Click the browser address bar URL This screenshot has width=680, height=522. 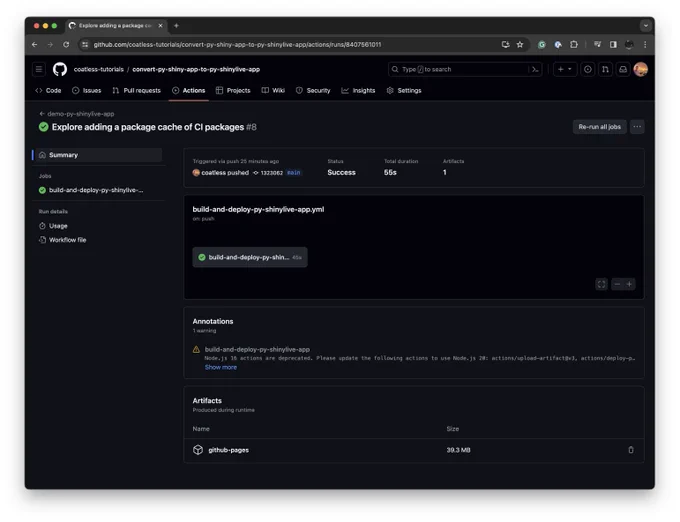pyautogui.click(x=238, y=45)
